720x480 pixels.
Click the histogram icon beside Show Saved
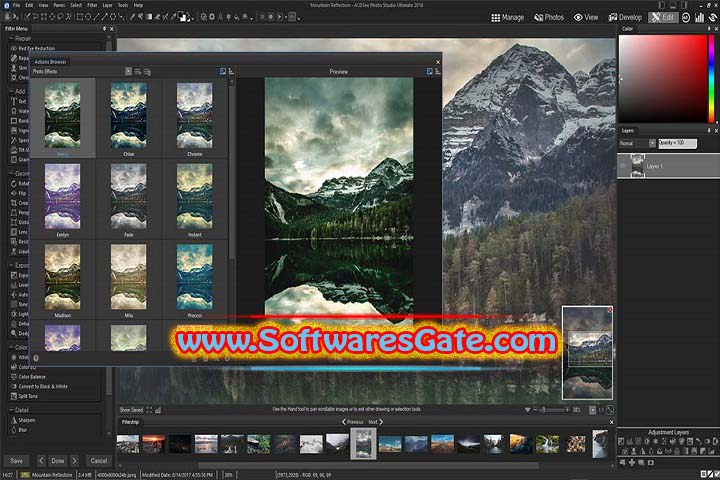click(x=158, y=410)
